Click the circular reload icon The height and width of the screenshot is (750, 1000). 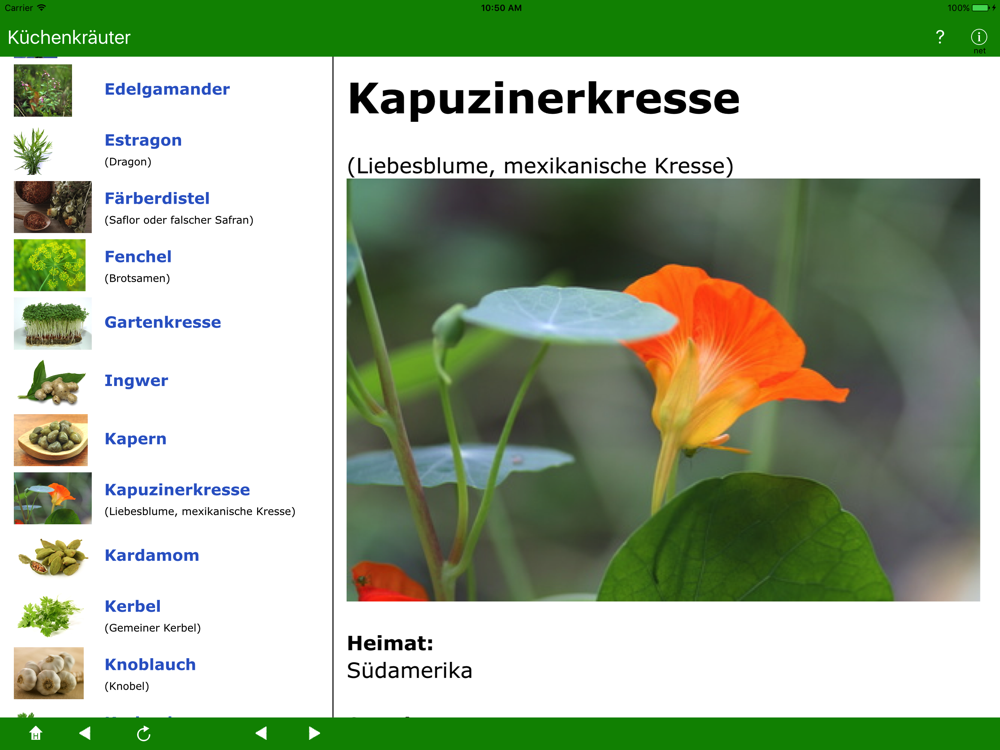point(144,734)
